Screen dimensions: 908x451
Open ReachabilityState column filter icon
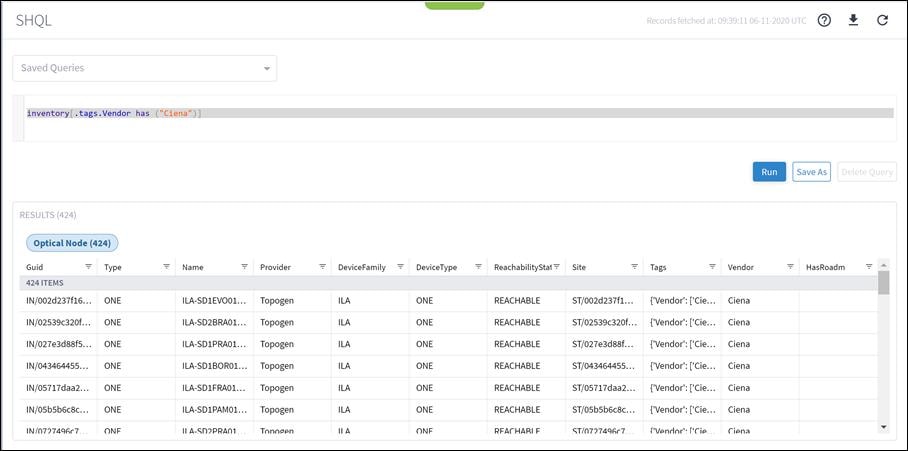click(556, 267)
